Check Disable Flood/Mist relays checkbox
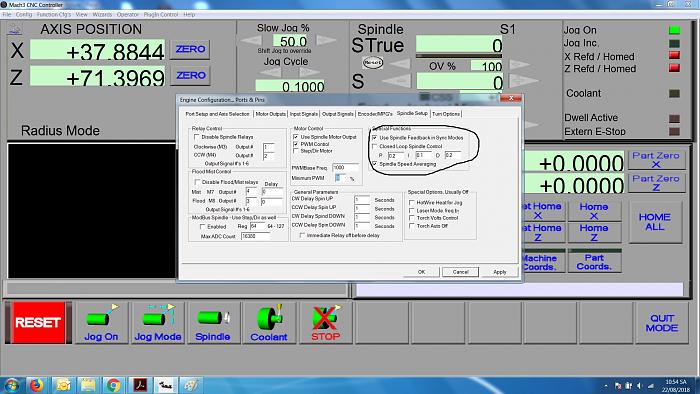This screenshot has width=700, height=394. (197, 182)
